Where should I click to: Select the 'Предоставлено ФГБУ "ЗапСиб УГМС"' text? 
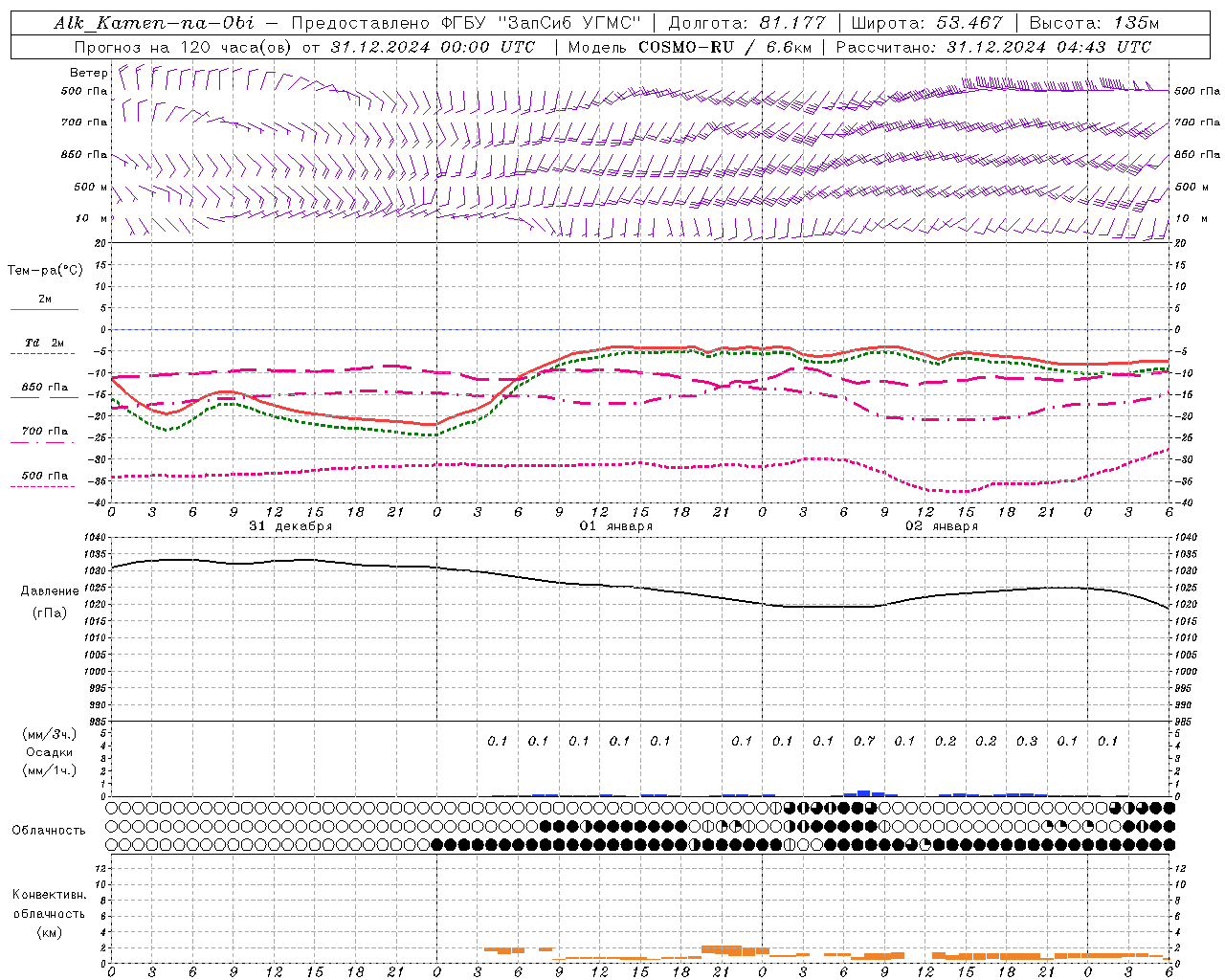pyautogui.click(x=466, y=23)
